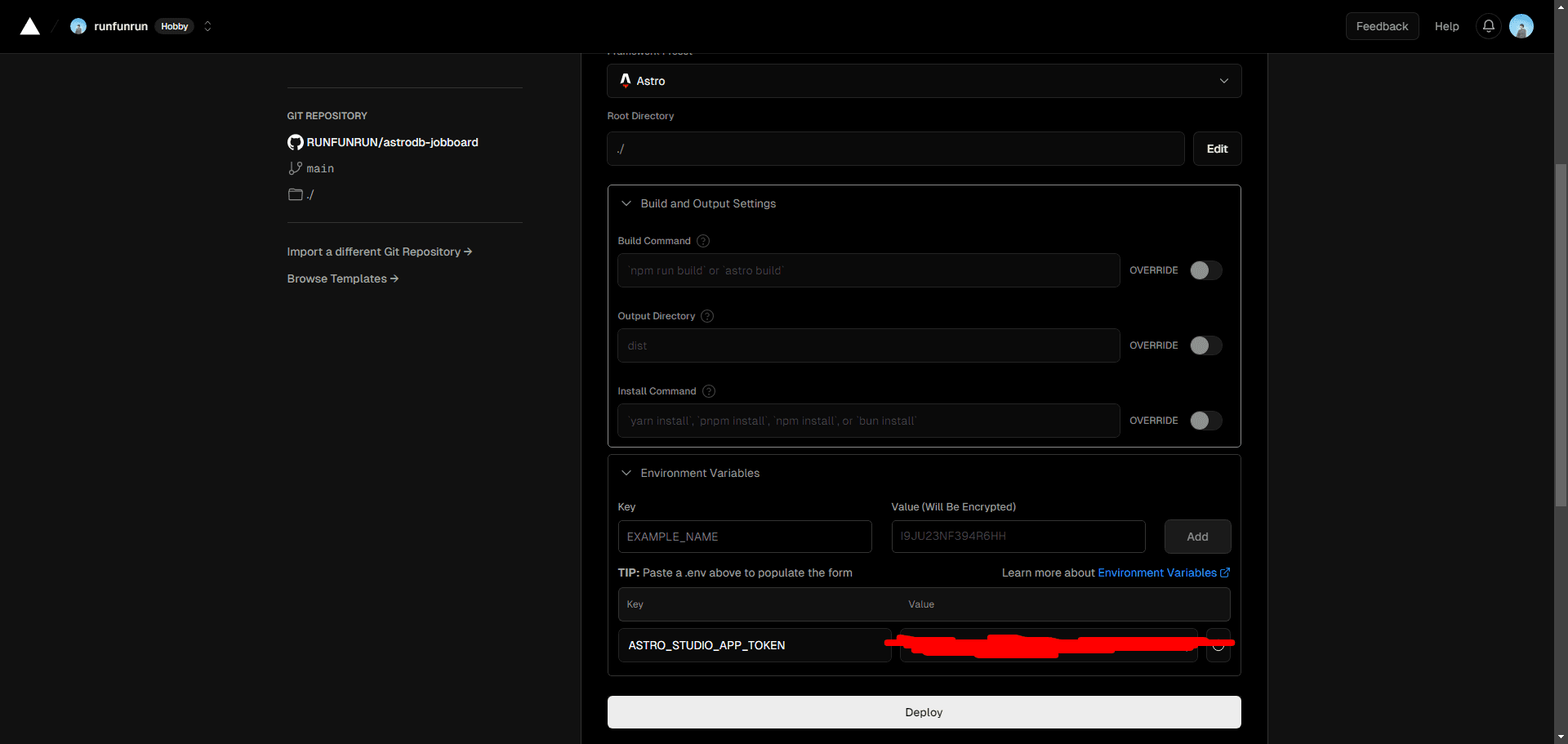Click the scrollbar down arrow
1568x744 pixels.
tap(1561, 737)
